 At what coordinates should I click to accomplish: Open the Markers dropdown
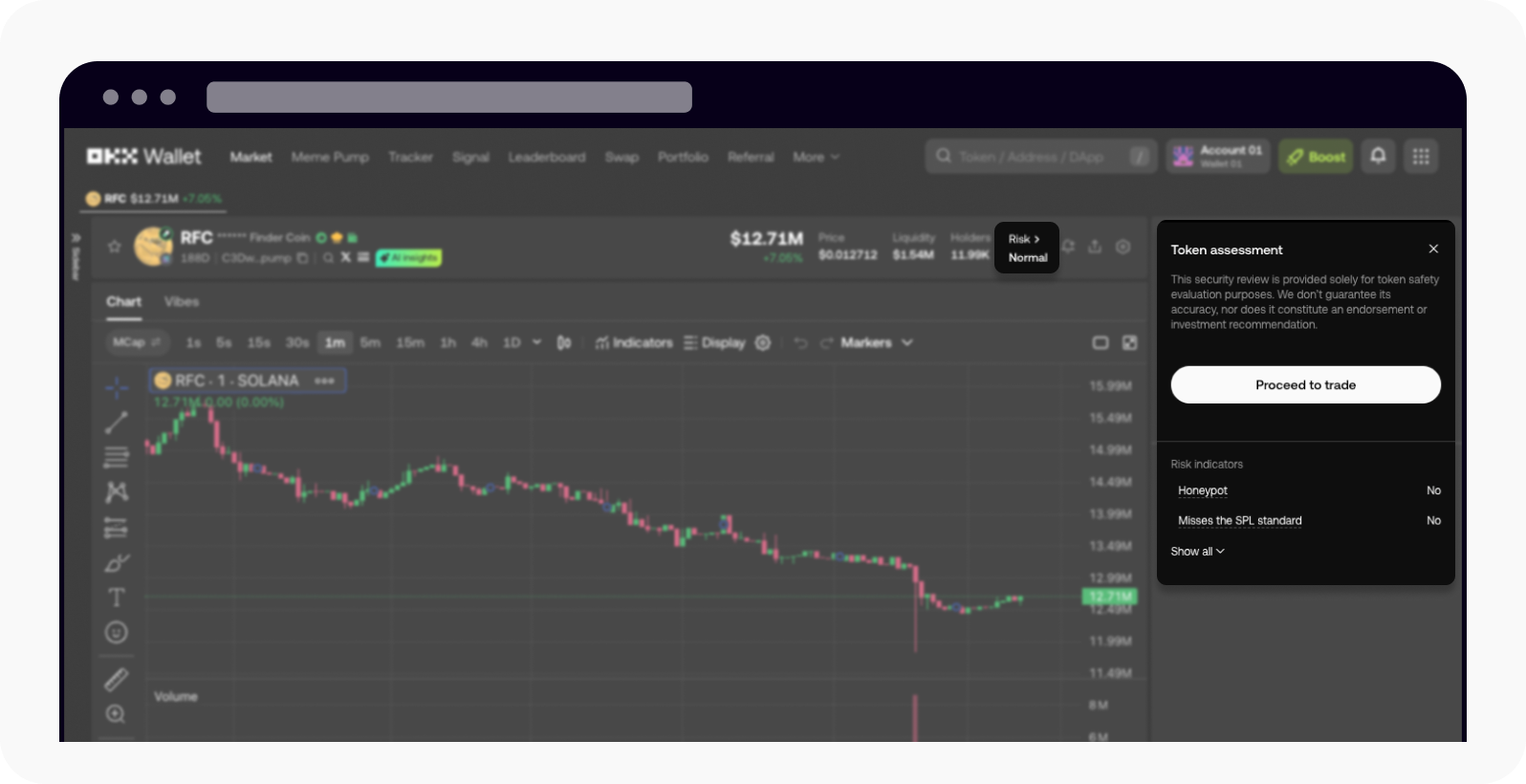pos(876,342)
